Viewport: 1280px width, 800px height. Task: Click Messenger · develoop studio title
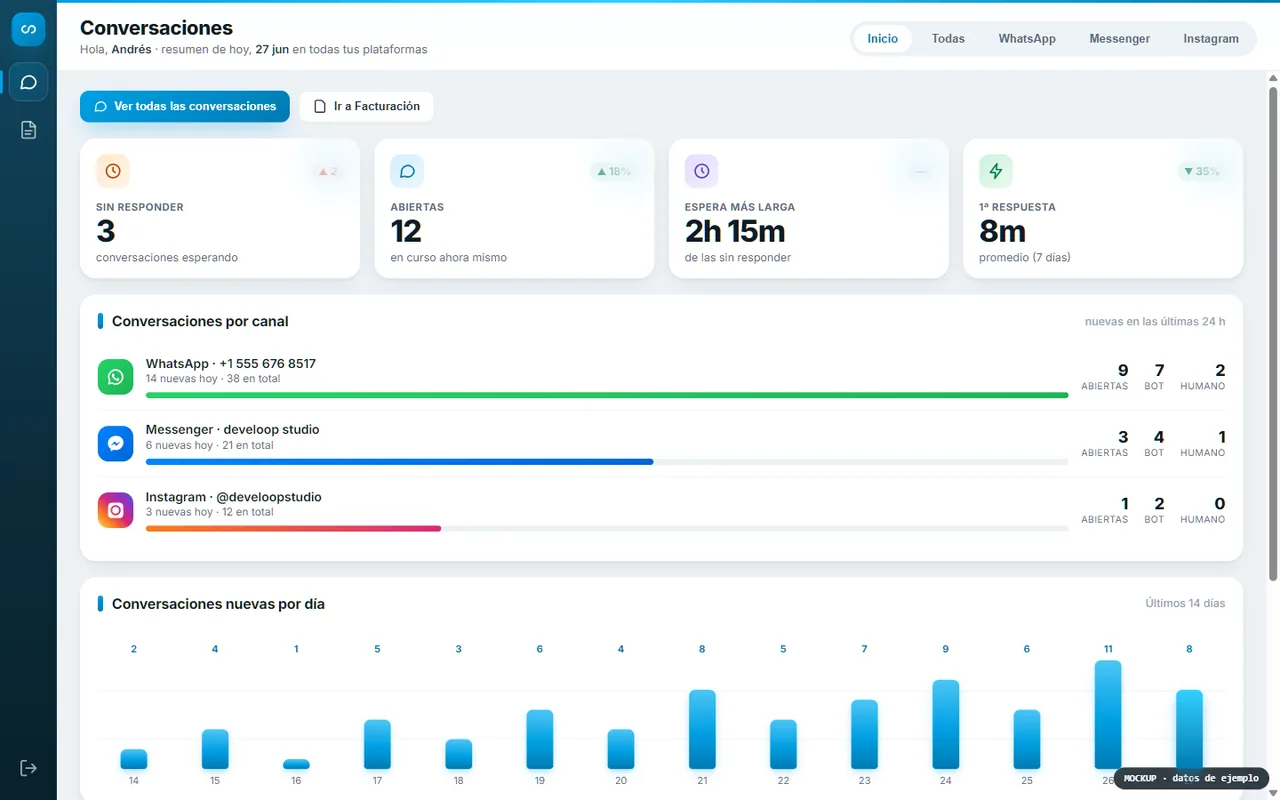click(x=233, y=430)
